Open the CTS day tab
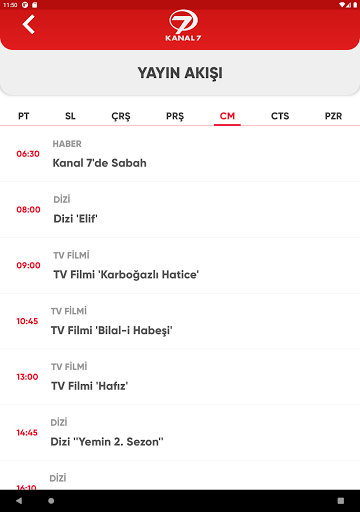 click(x=280, y=116)
